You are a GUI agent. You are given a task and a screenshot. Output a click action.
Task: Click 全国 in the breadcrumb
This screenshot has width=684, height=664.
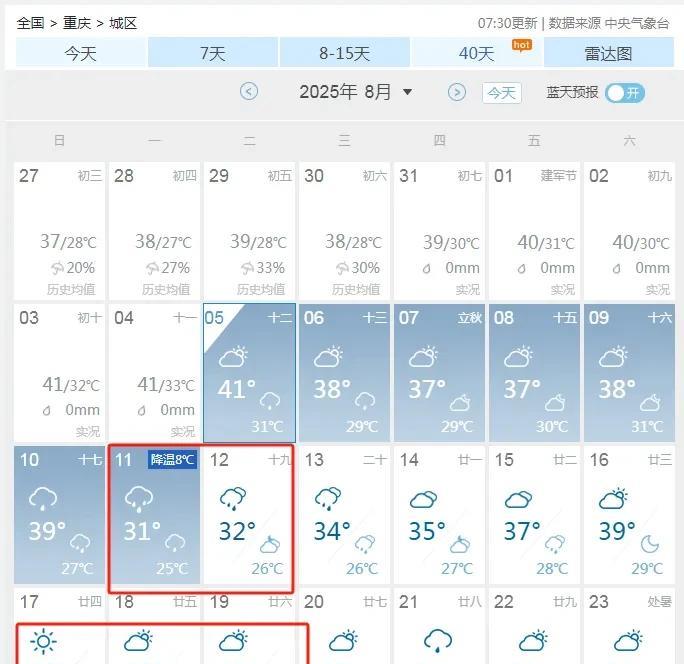tap(30, 23)
